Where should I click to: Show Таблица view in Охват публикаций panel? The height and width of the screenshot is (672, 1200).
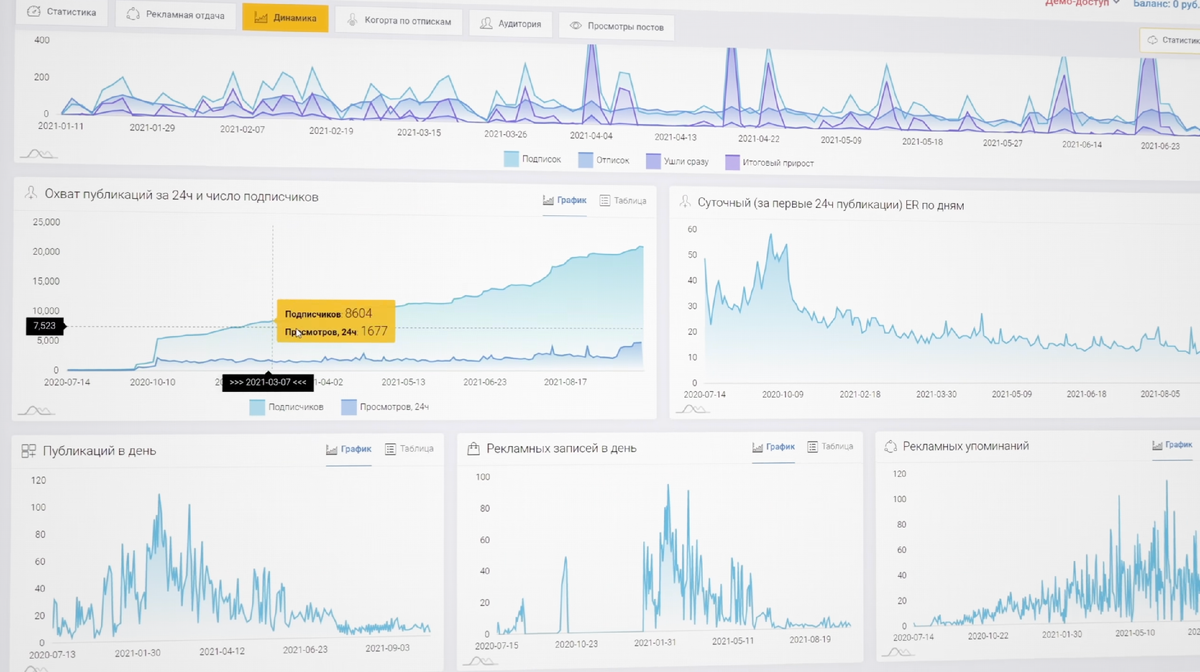click(x=622, y=200)
